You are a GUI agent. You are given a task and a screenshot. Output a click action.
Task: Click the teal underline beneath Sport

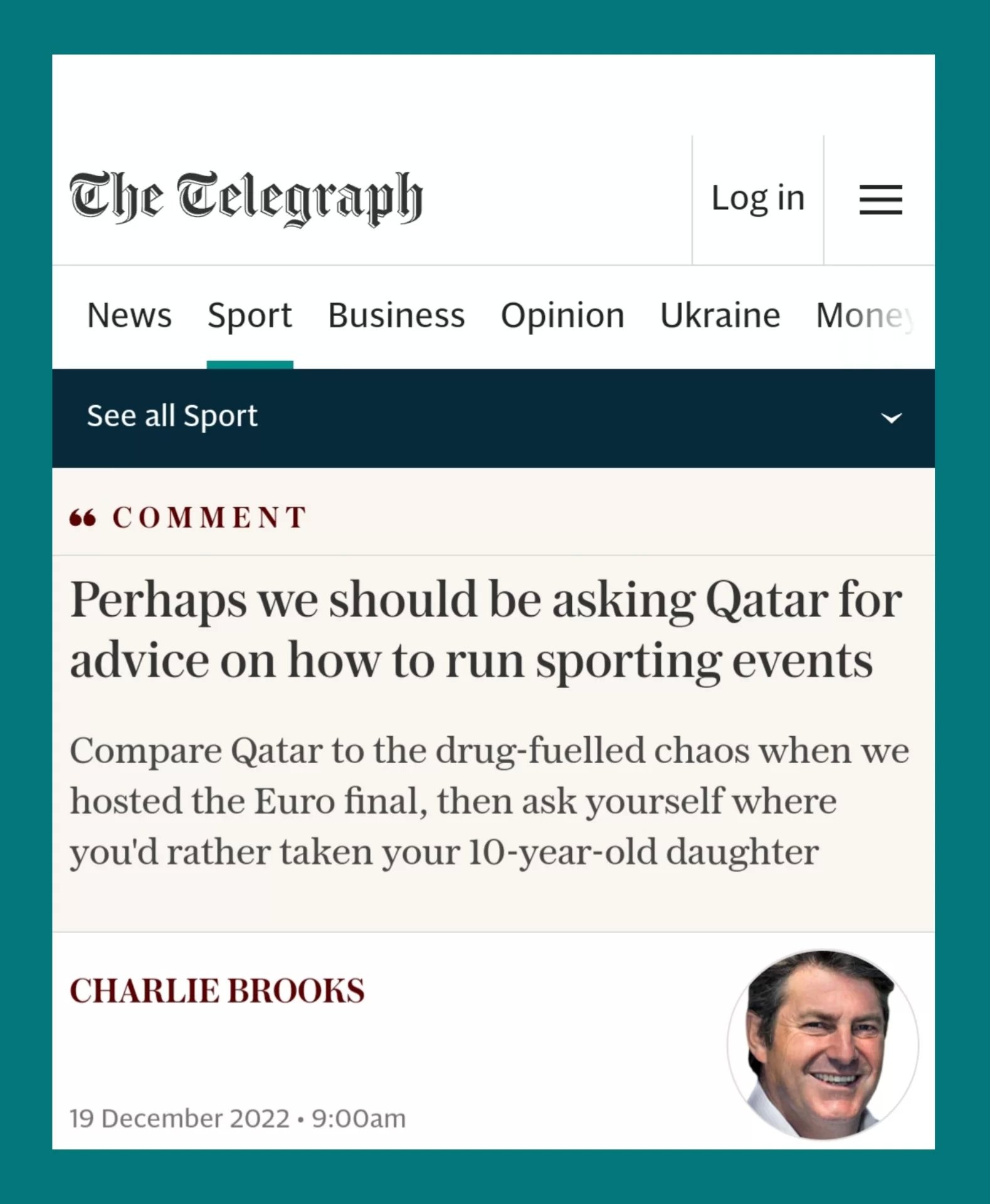[250, 365]
